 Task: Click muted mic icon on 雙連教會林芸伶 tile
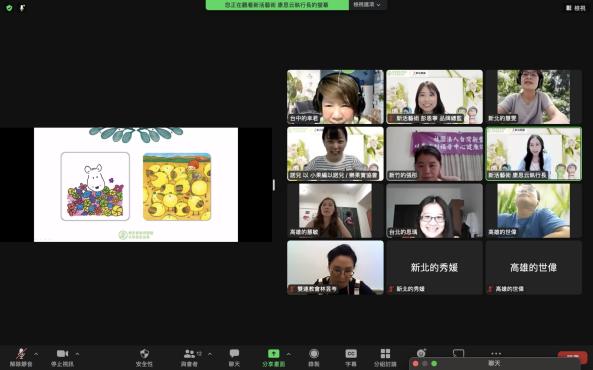pyautogui.click(x=292, y=289)
